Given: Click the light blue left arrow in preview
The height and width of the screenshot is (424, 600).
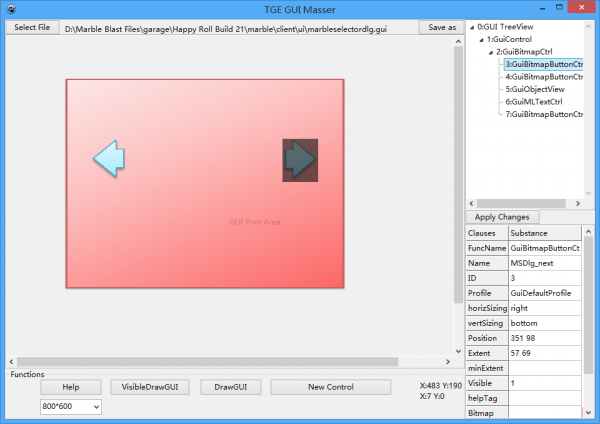Looking at the screenshot, I should (108, 158).
